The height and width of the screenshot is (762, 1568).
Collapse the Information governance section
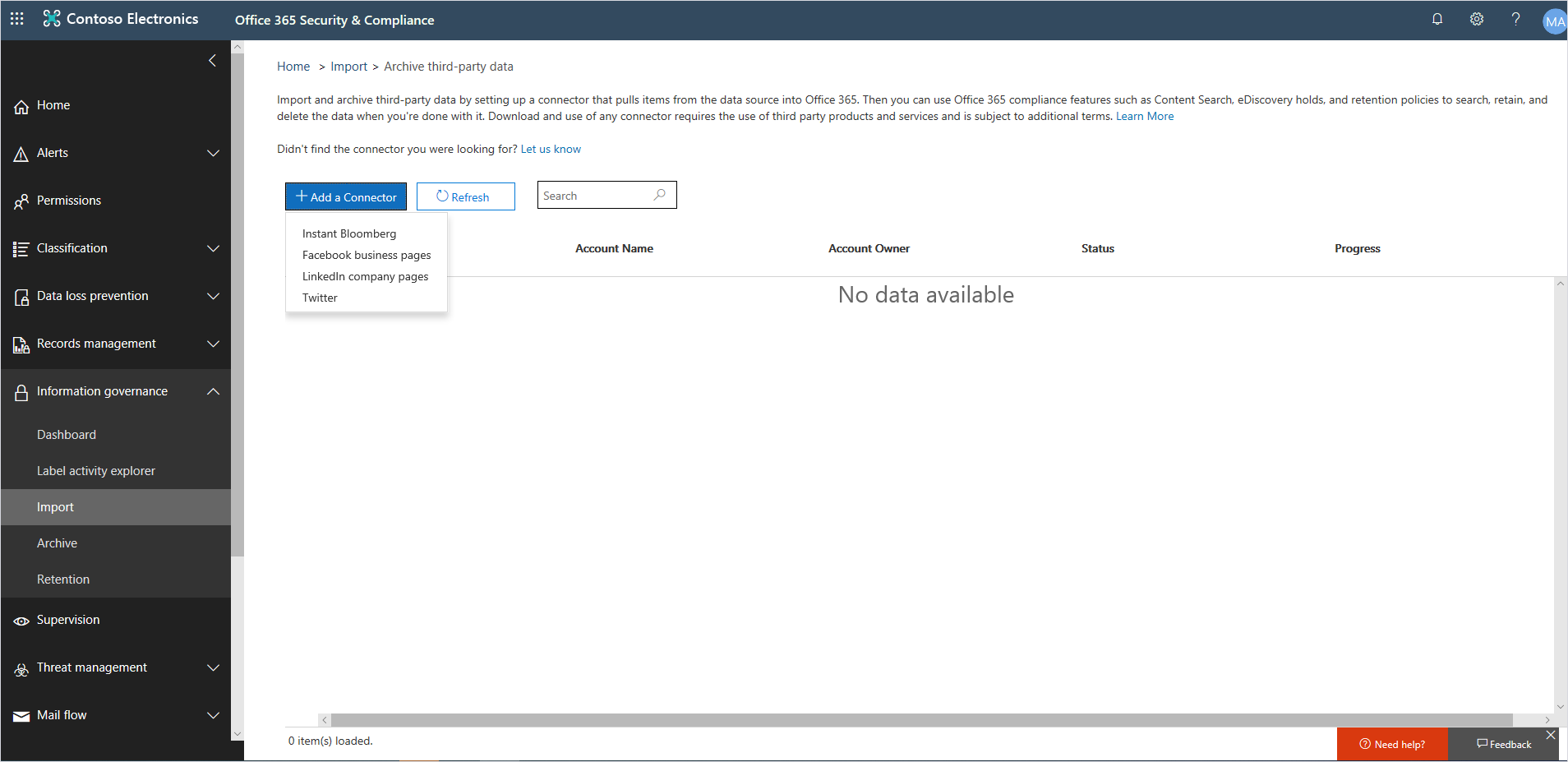pos(213,391)
